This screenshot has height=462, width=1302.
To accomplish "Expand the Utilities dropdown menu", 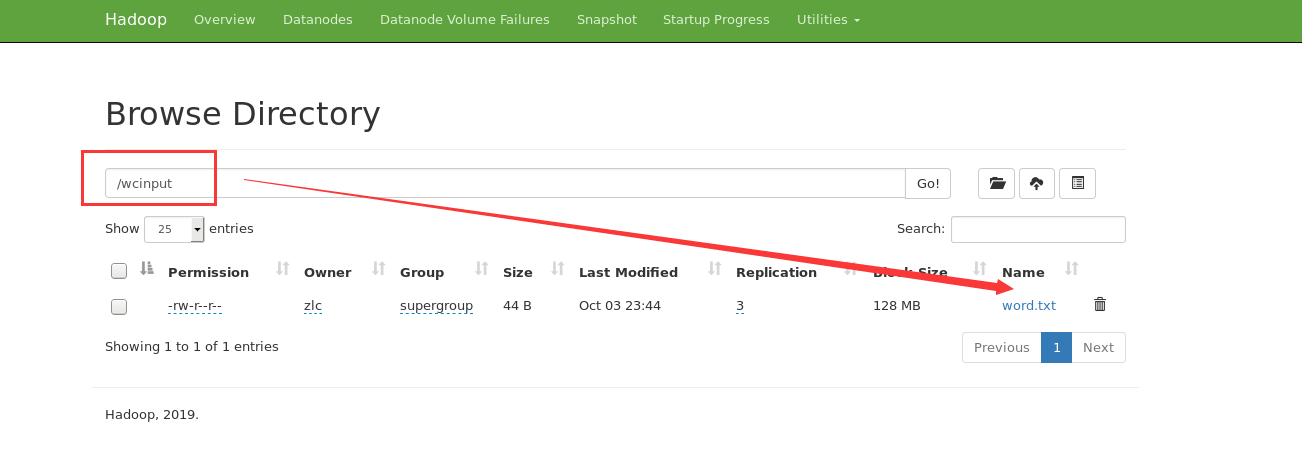I will pyautogui.click(x=828, y=20).
